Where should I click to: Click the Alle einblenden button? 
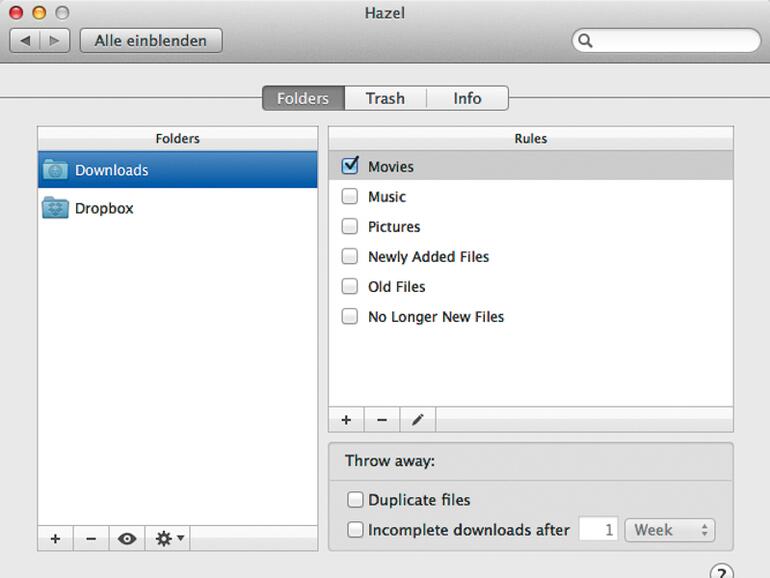pos(151,40)
